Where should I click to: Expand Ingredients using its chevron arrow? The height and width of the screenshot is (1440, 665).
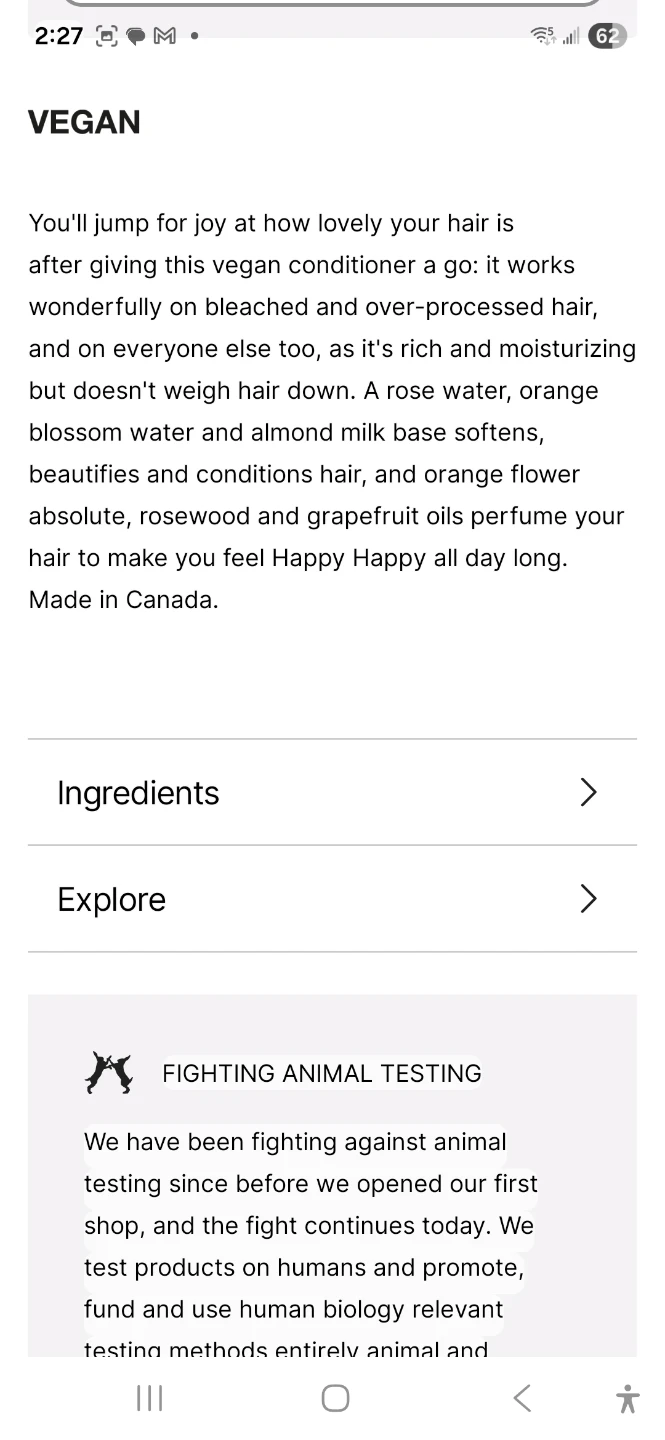click(588, 793)
